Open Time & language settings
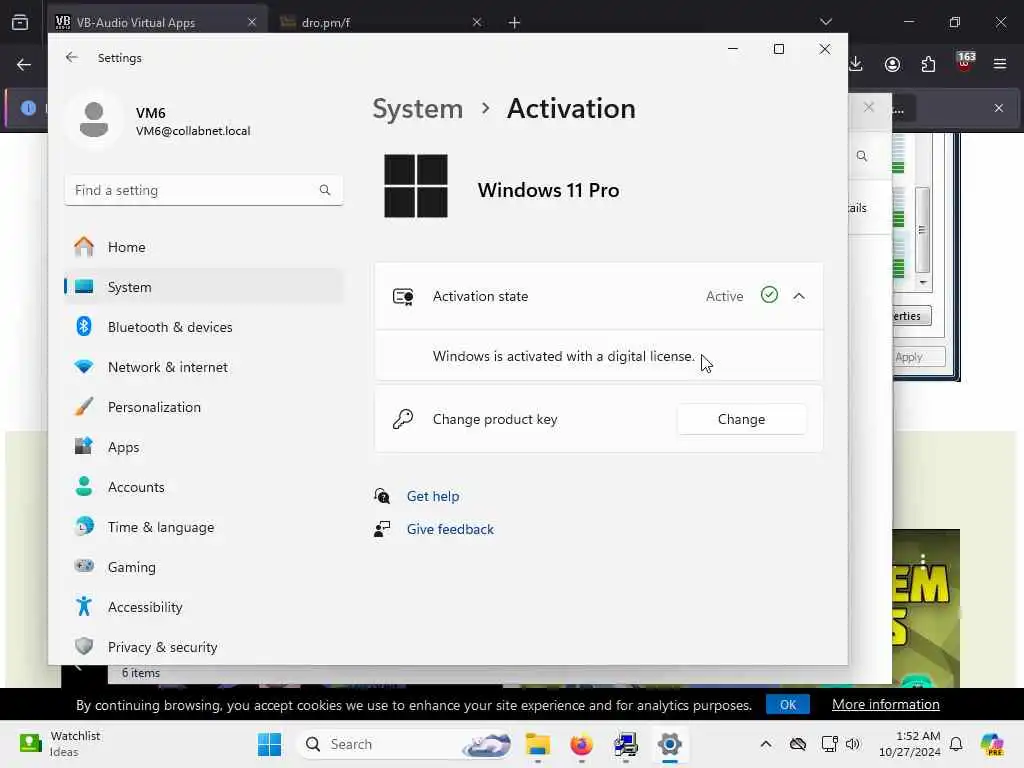Image resolution: width=1024 pixels, height=768 pixels. (204, 527)
